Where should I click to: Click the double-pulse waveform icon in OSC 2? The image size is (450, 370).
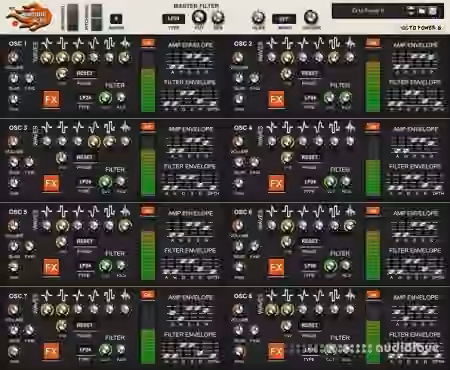[334, 43]
